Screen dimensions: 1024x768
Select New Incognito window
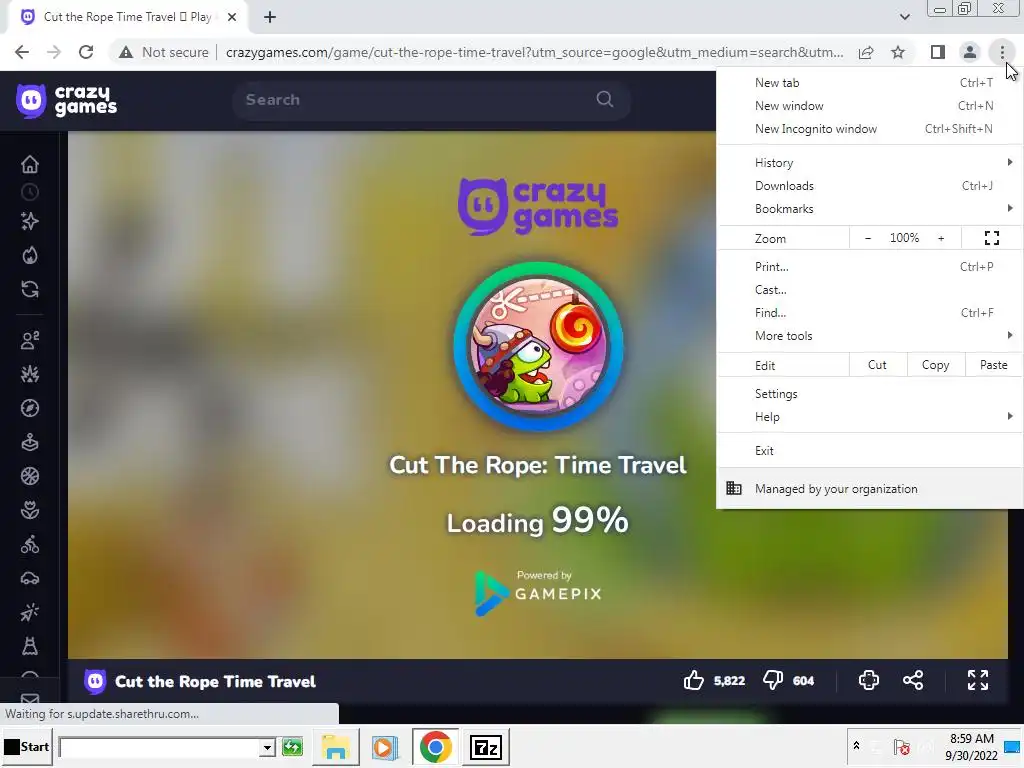[871, 129]
